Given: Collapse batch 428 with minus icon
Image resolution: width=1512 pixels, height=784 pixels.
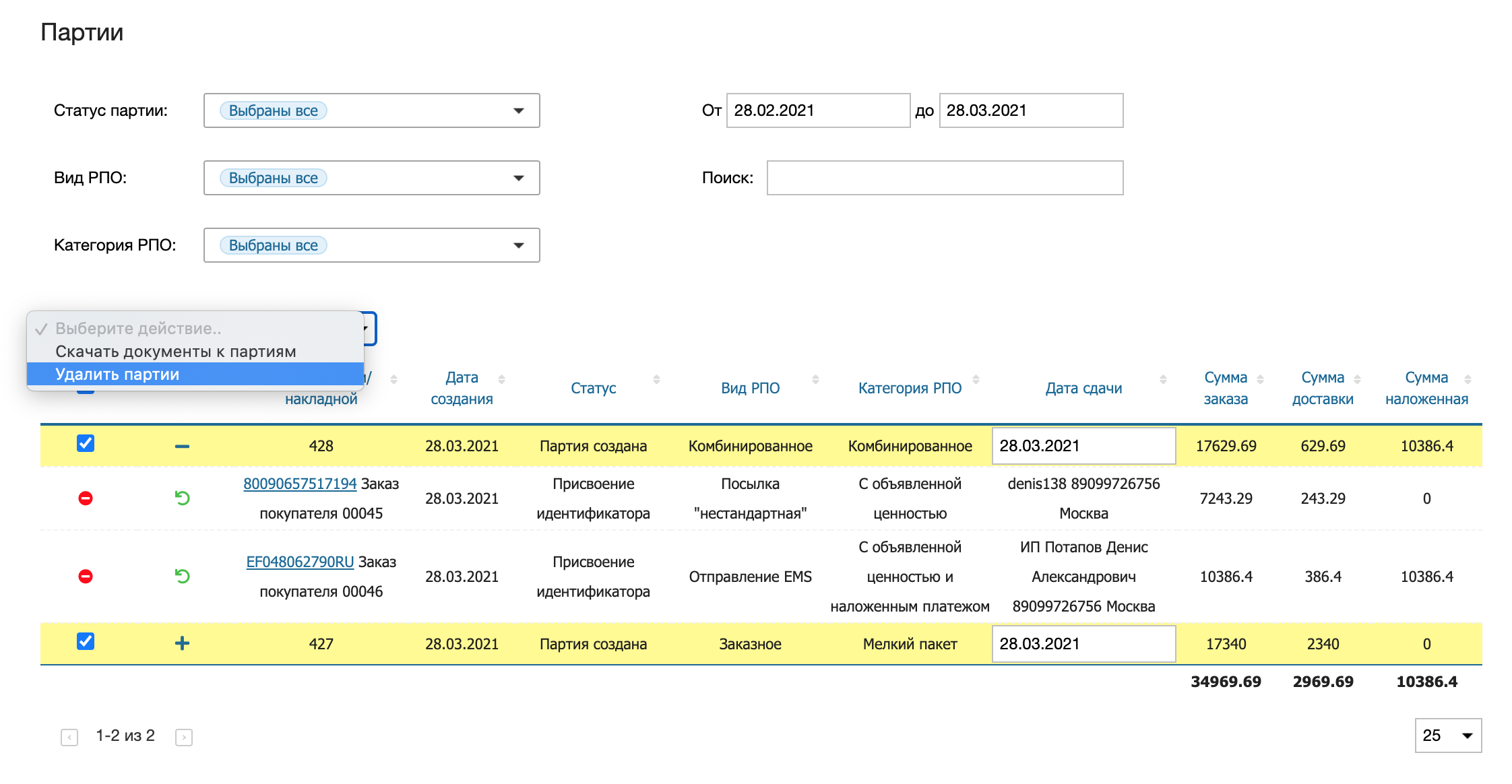Looking at the screenshot, I should coord(182,446).
